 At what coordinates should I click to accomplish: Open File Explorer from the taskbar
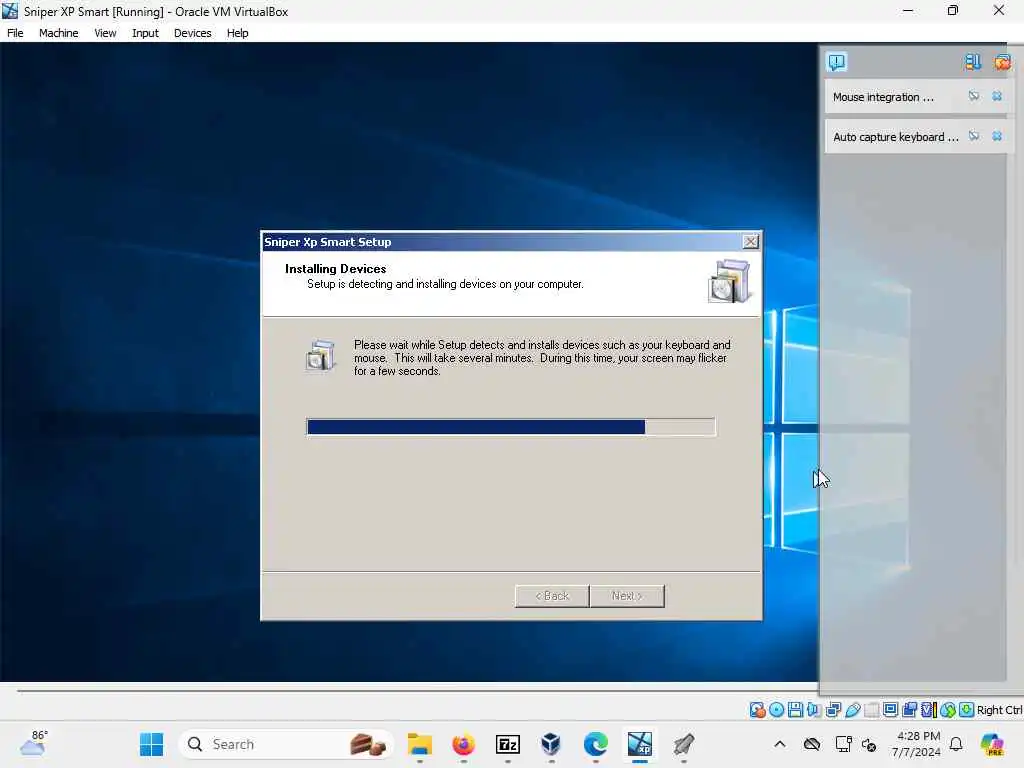point(419,744)
